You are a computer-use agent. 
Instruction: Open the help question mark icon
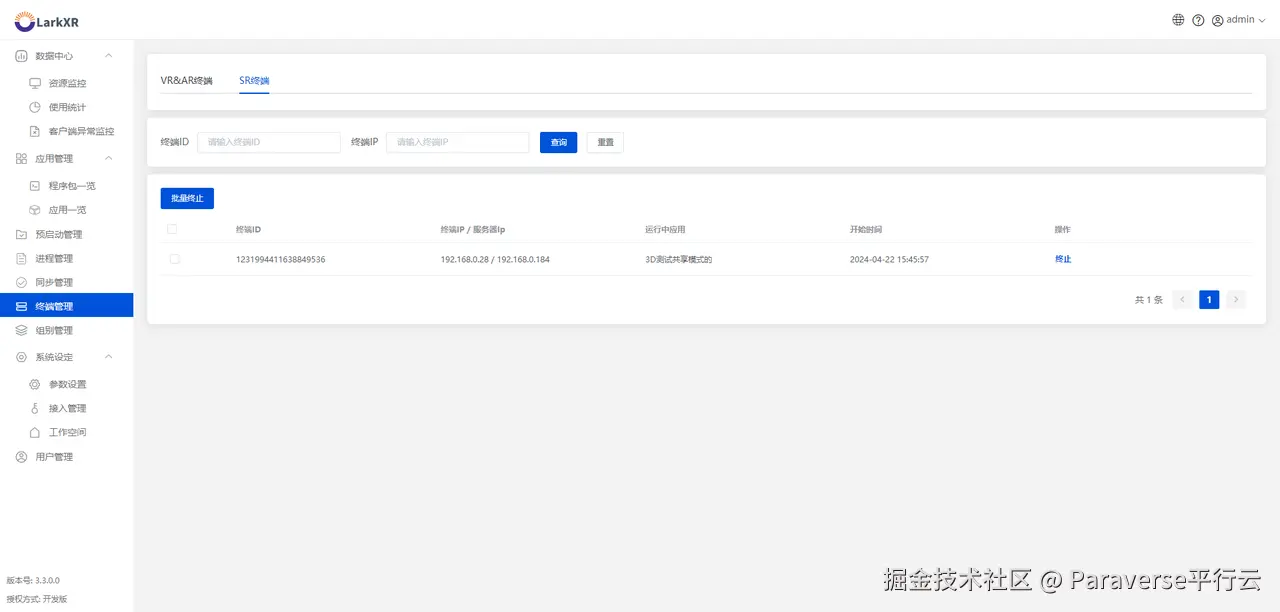(1198, 20)
